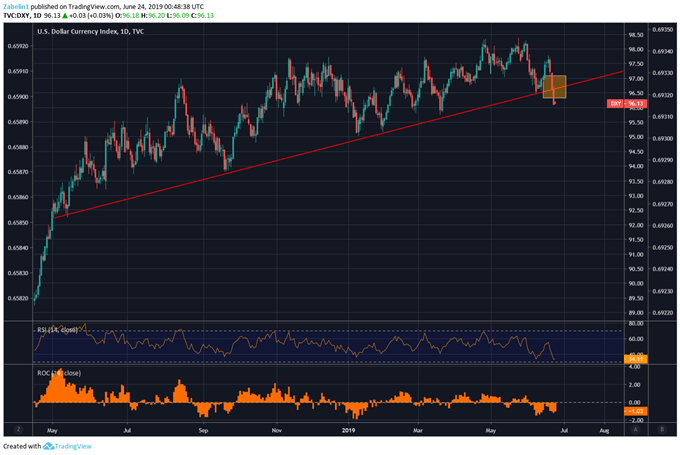This screenshot has width=680, height=455.
Task: Select the orange highlighted rectangle on chart
Action: click(x=554, y=87)
